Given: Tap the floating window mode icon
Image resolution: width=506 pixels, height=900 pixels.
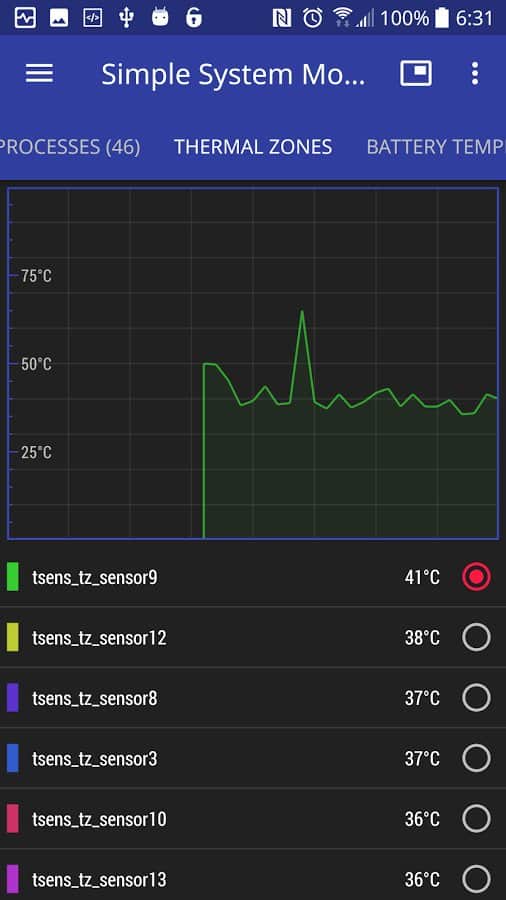Looking at the screenshot, I should coord(416,73).
